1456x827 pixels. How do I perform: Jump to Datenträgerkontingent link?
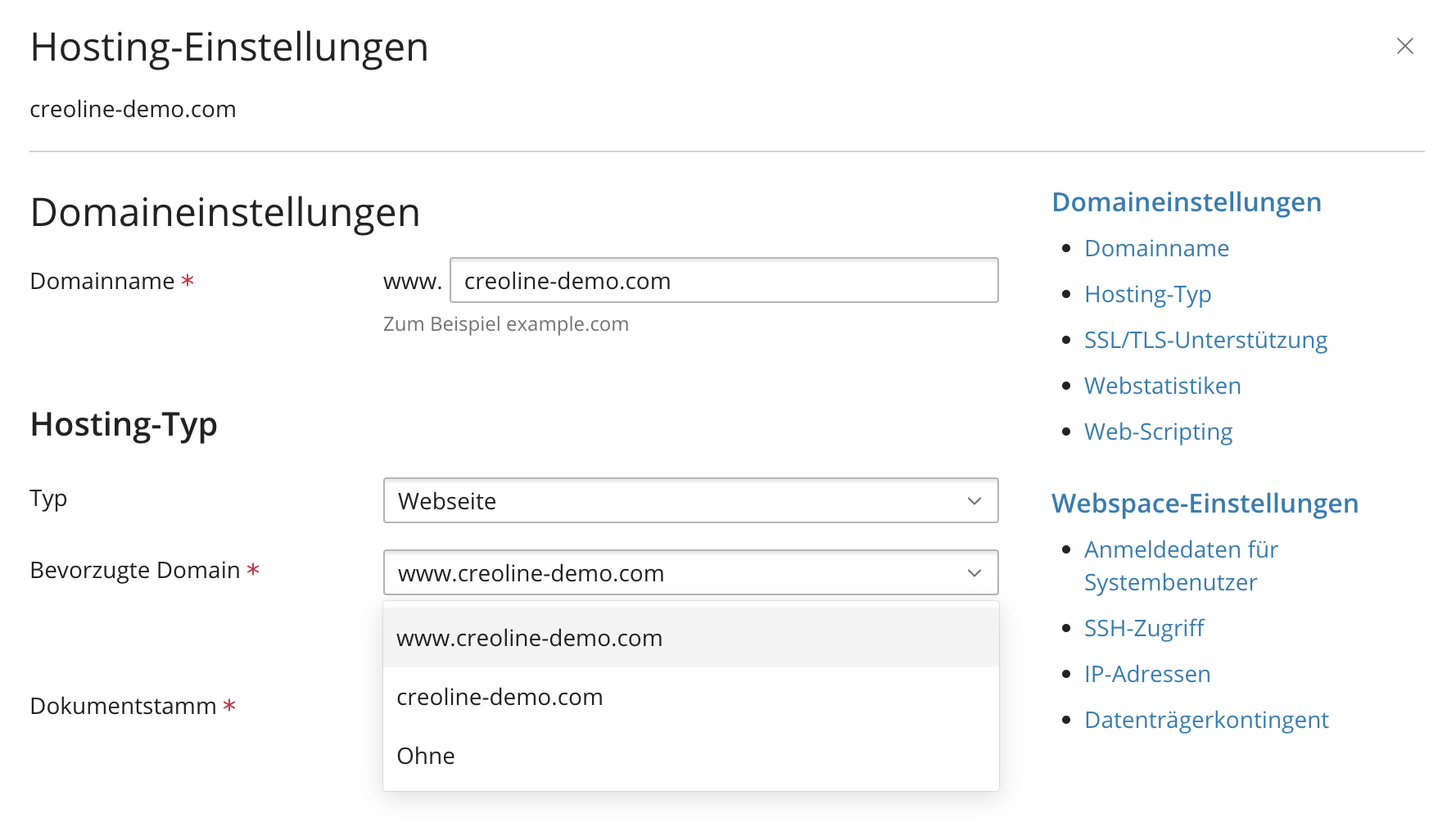coord(1206,720)
